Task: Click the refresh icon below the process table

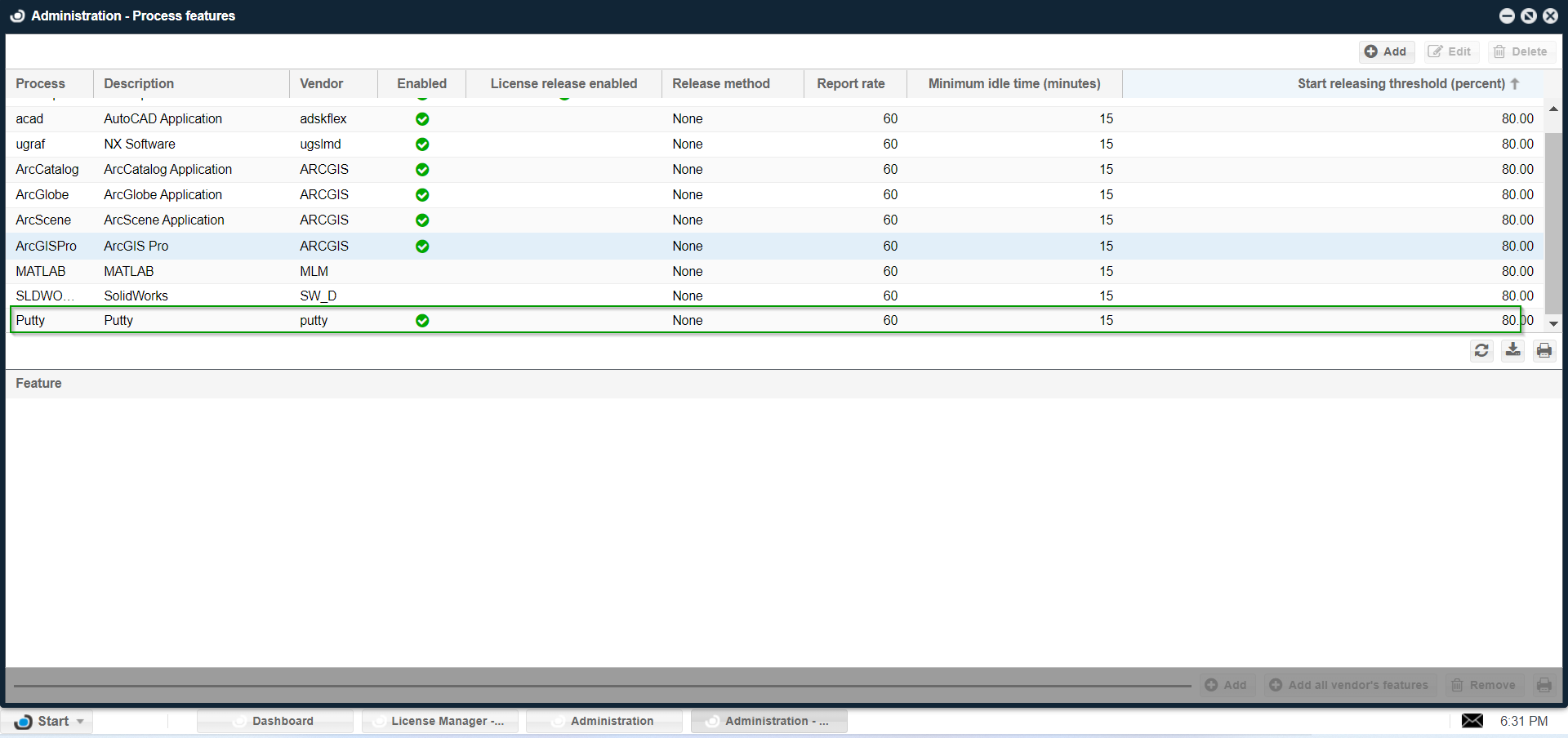Action: click(1481, 351)
